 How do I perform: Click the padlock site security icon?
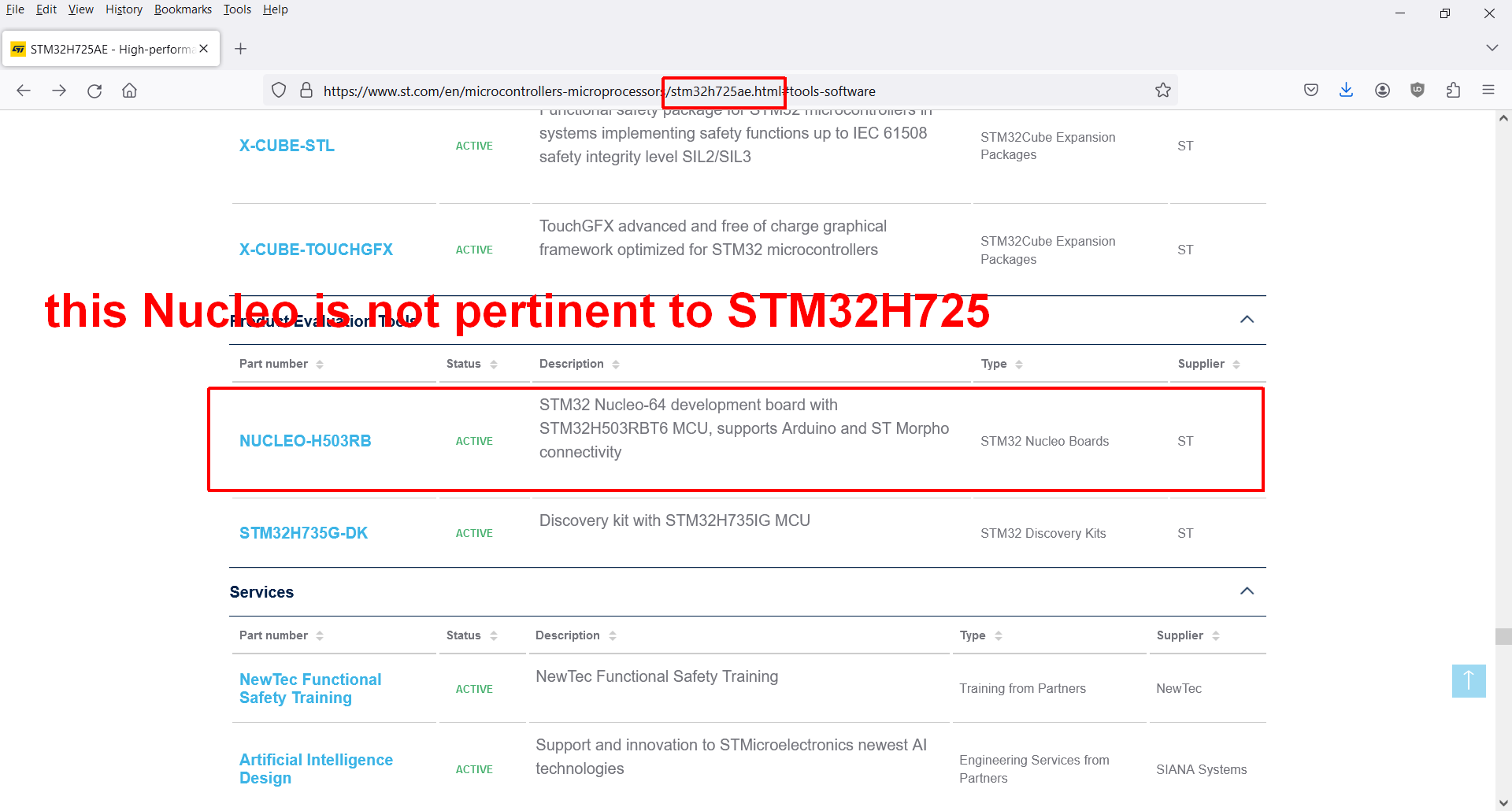pyautogui.click(x=307, y=90)
